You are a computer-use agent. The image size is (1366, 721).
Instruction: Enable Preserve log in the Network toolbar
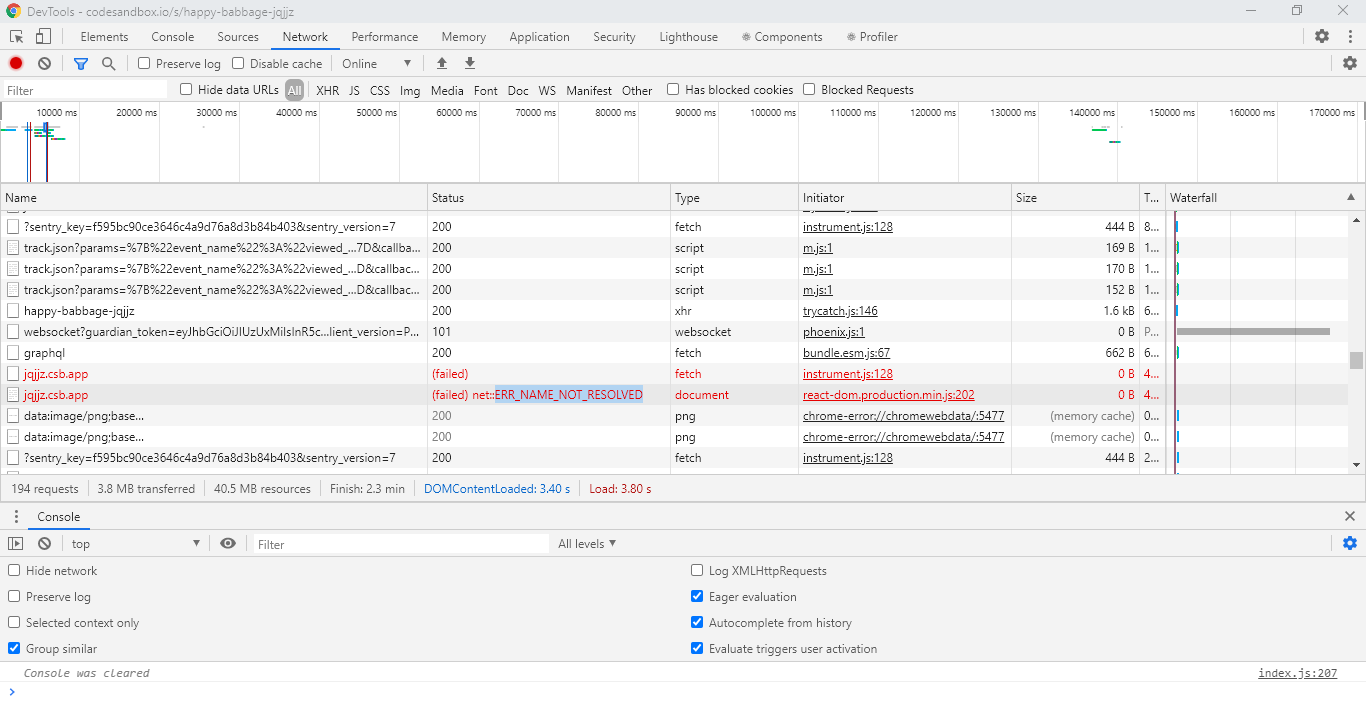(x=144, y=63)
